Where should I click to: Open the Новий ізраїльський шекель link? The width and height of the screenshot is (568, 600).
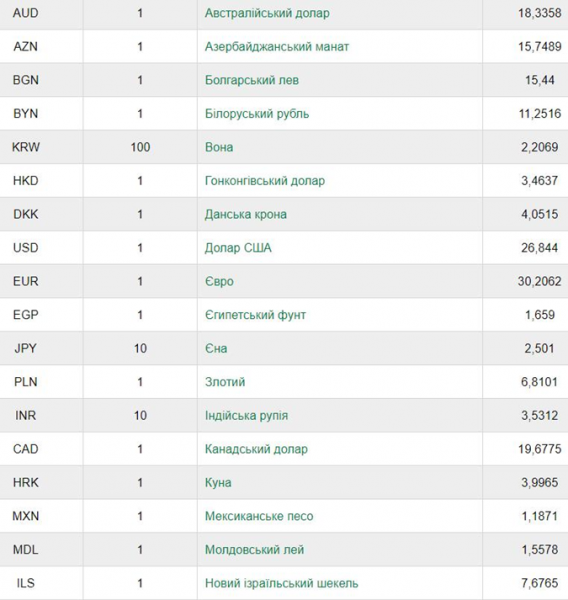click(x=281, y=583)
